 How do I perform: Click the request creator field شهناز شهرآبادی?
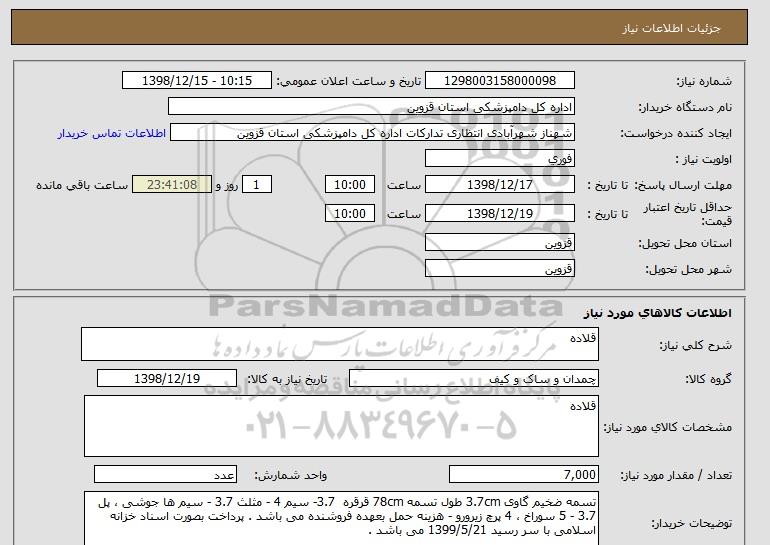[372, 133]
